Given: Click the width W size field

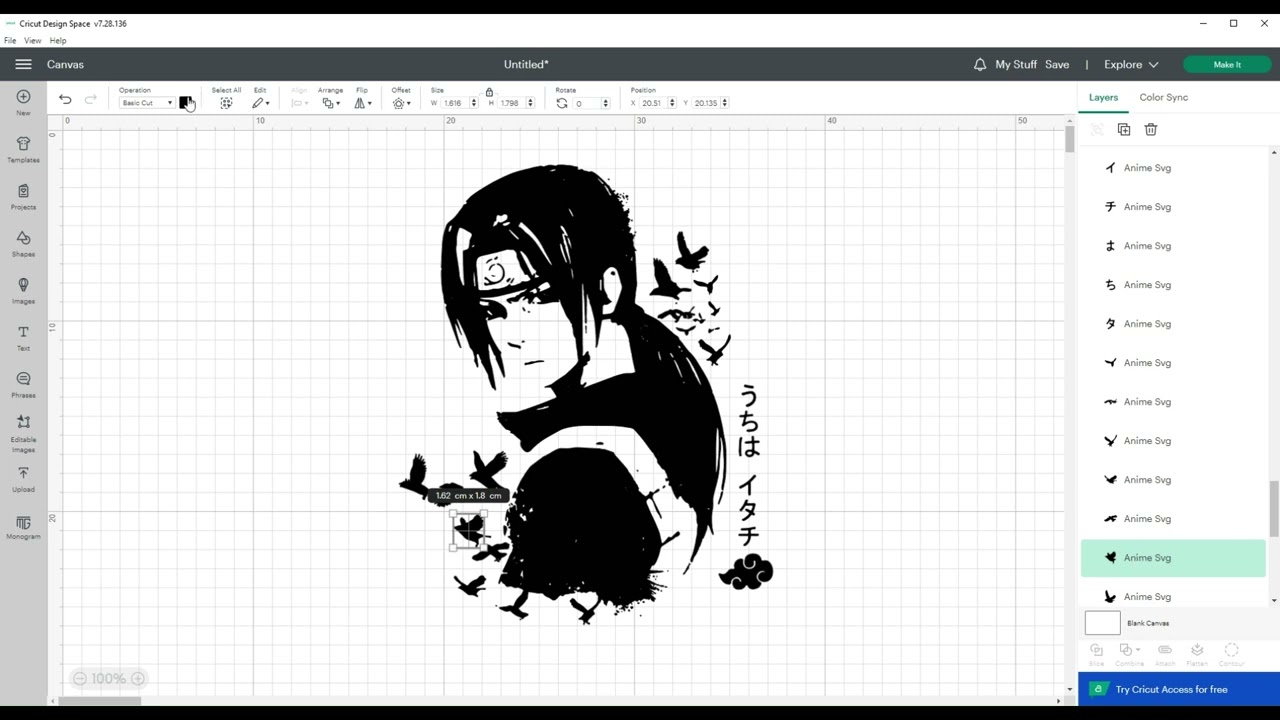Looking at the screenshot, I should 454,103.
